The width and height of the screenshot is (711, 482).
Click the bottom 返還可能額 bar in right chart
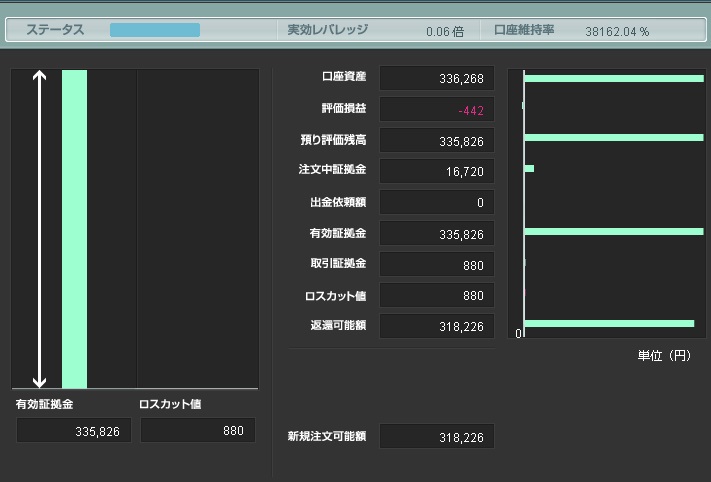click(x=609, y=323)
